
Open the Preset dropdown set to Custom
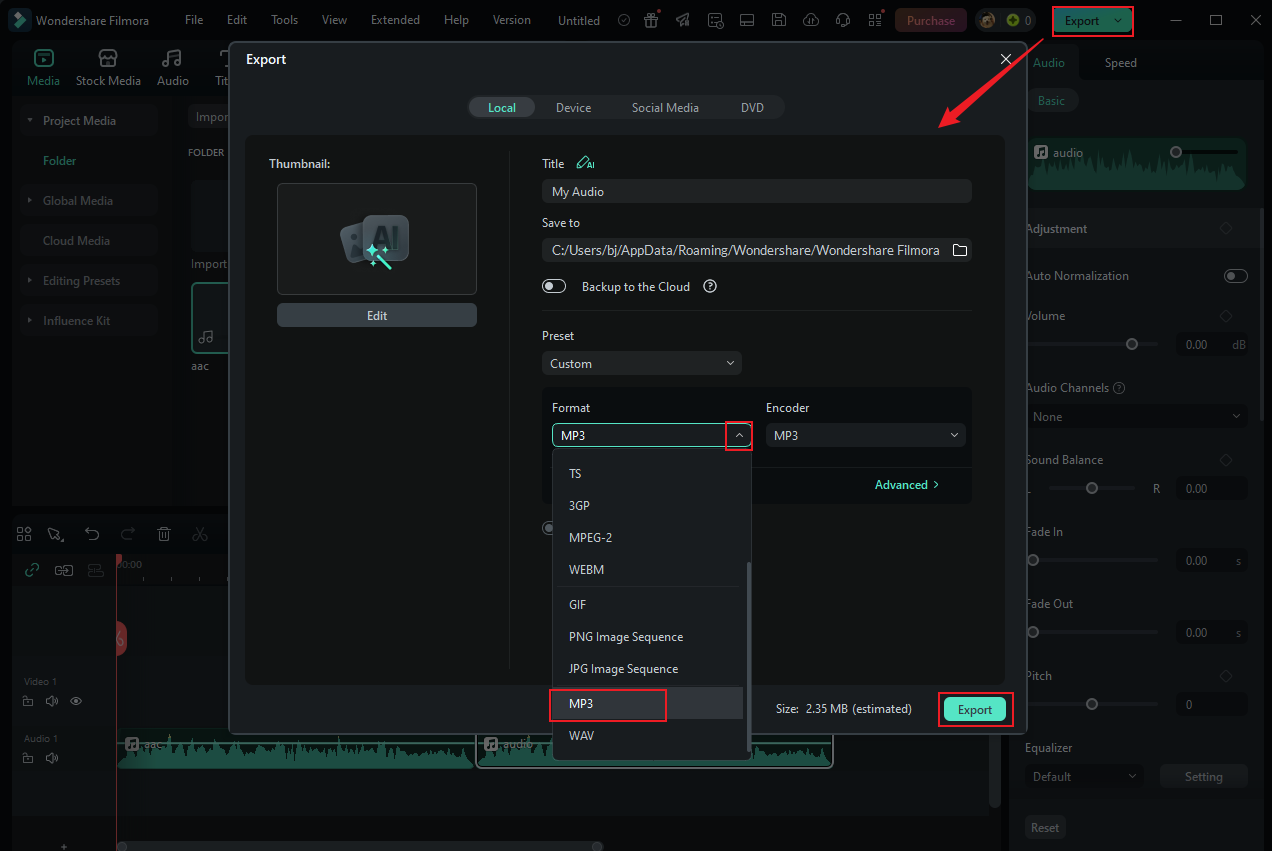641,363
